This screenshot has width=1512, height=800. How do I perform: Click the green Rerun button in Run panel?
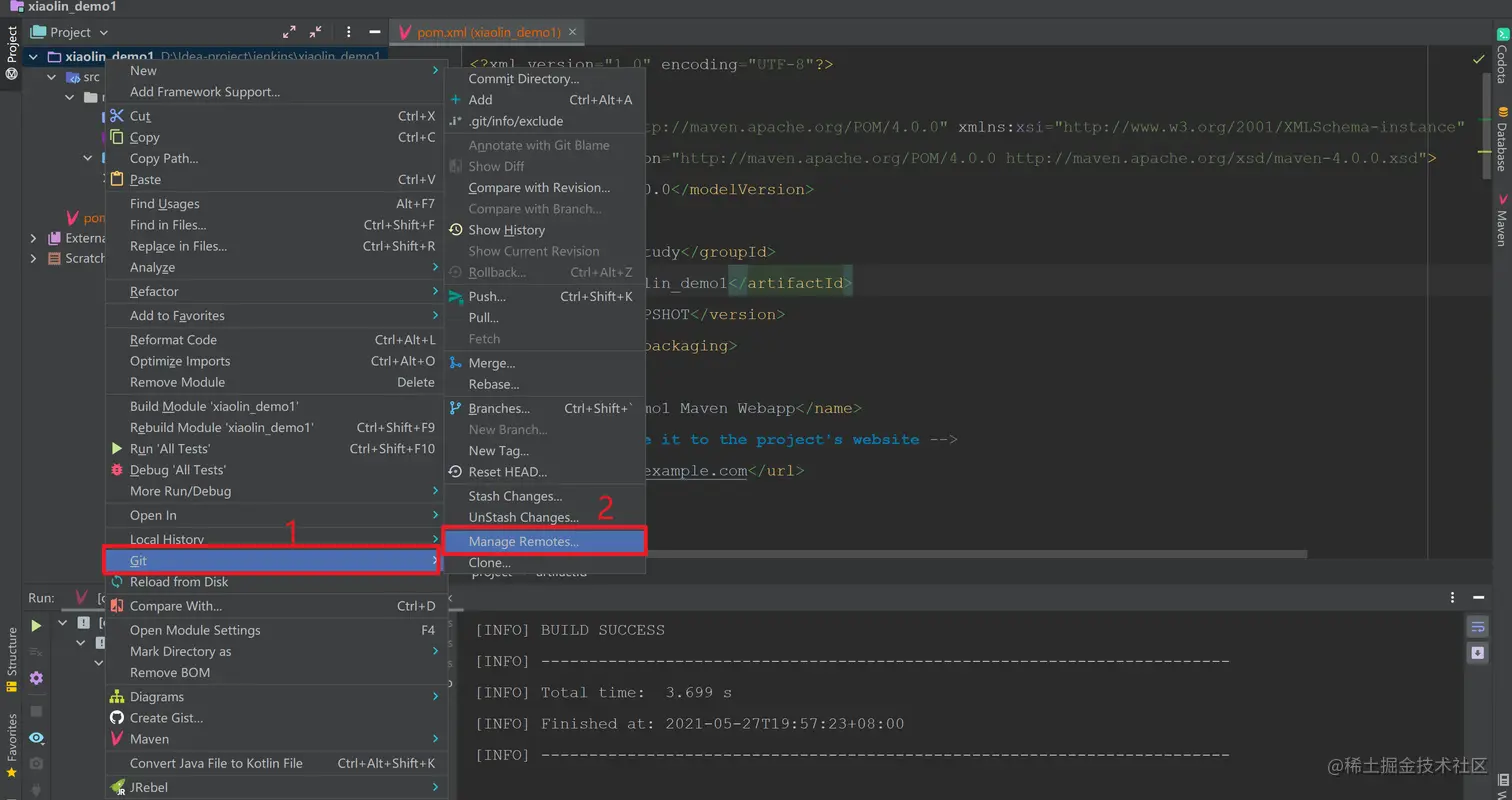coord(36,626)
